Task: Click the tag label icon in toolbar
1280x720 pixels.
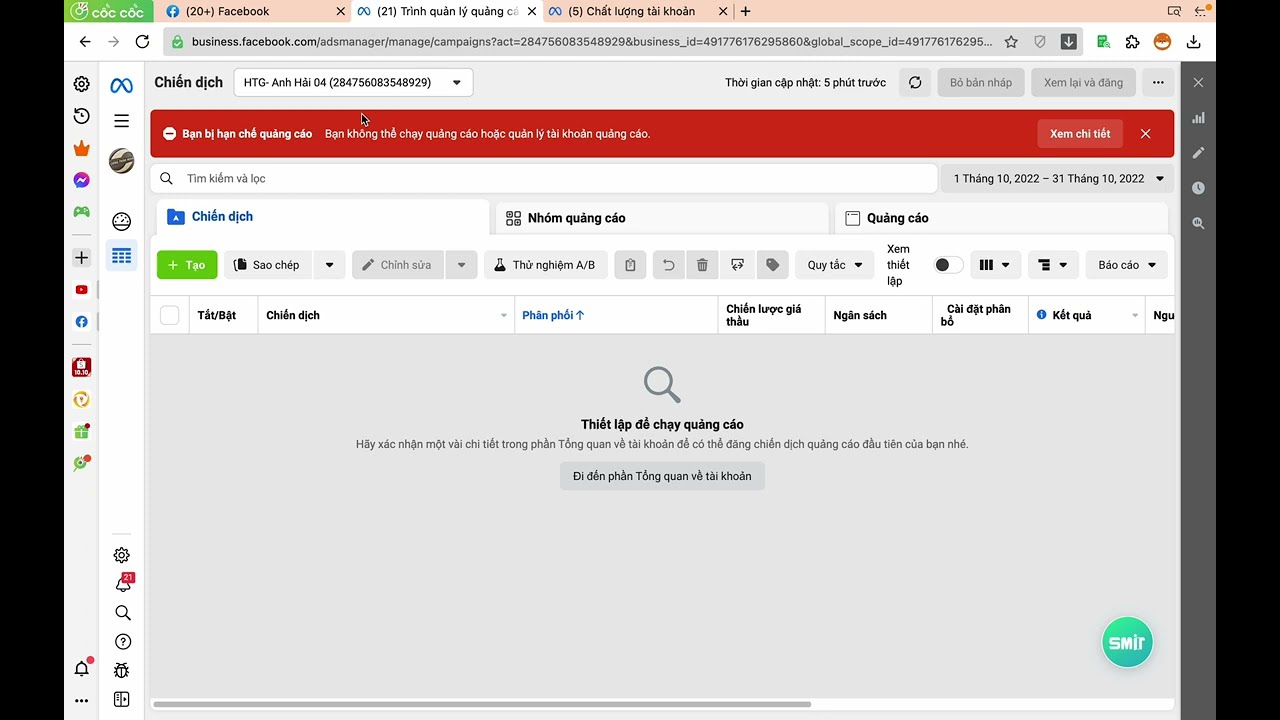Action: (773, 265)
